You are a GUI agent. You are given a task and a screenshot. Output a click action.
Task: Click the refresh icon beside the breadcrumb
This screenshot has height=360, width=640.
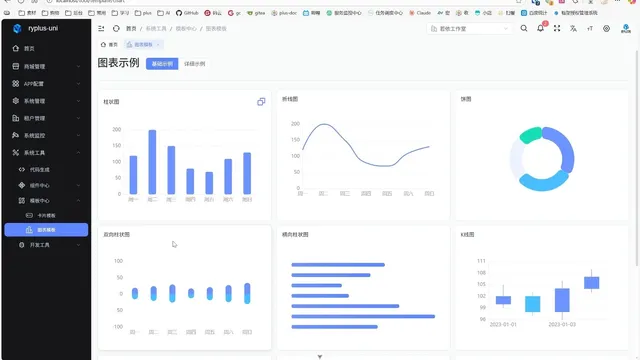click(x=116, y=29)
